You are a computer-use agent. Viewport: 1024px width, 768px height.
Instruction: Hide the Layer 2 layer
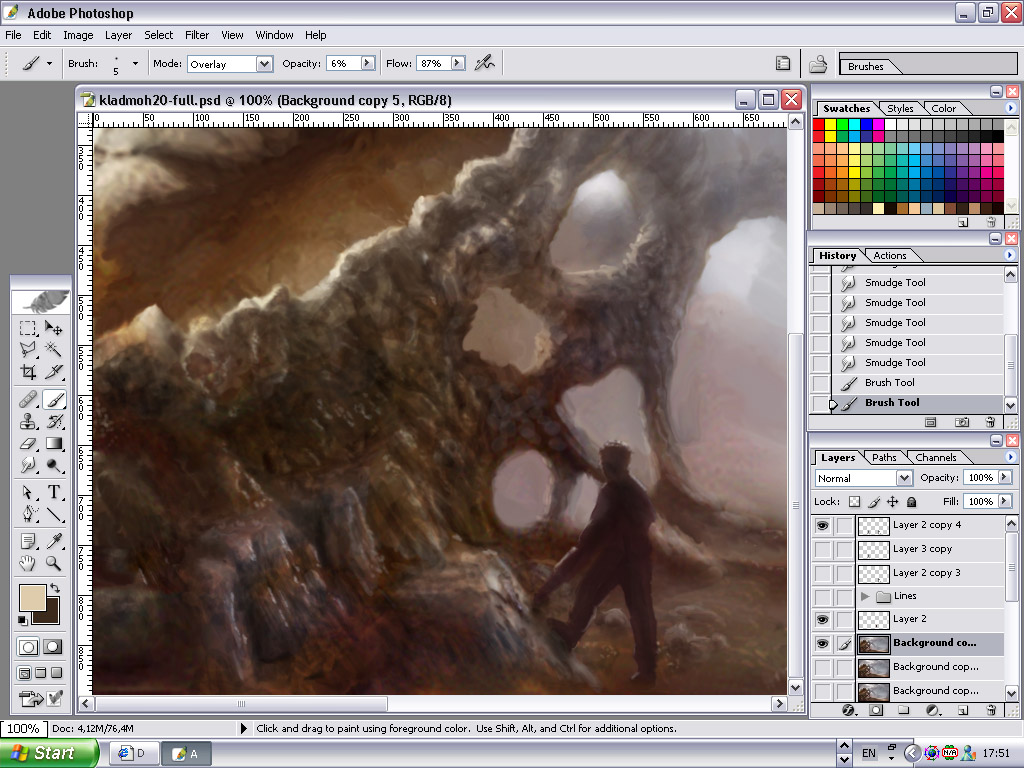822,619
